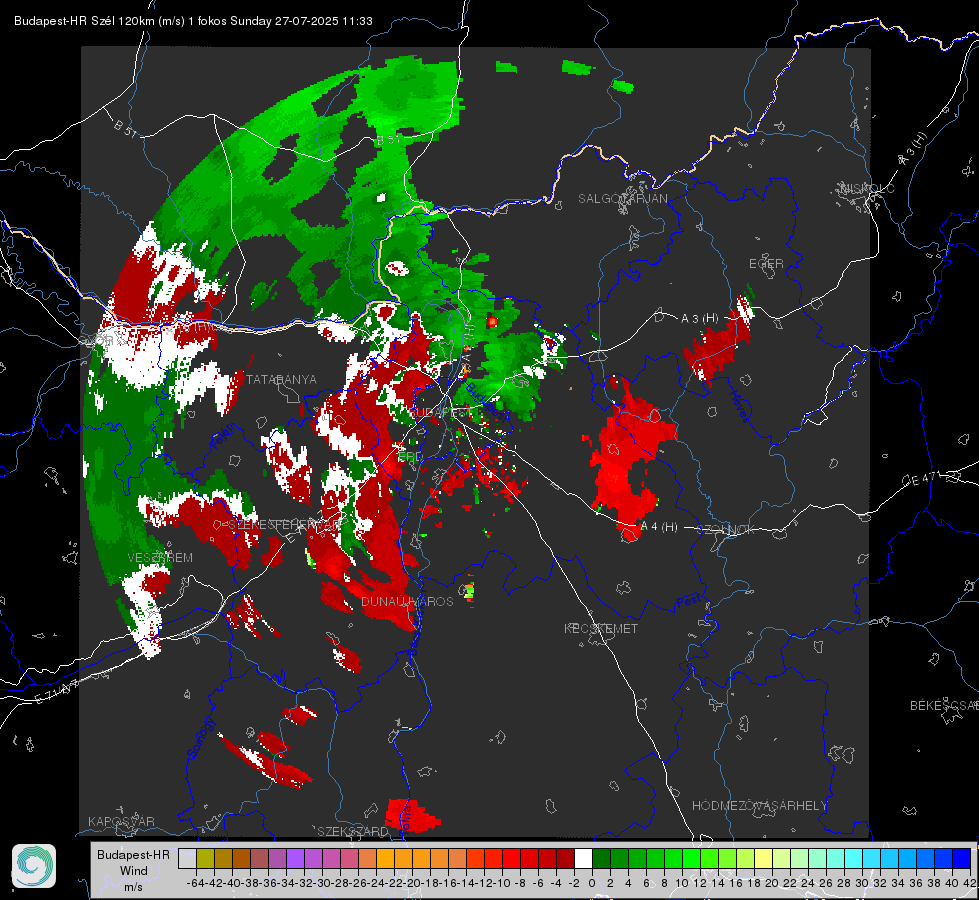
Task: Click the blue Heves county label
Action: pos(739,406)
